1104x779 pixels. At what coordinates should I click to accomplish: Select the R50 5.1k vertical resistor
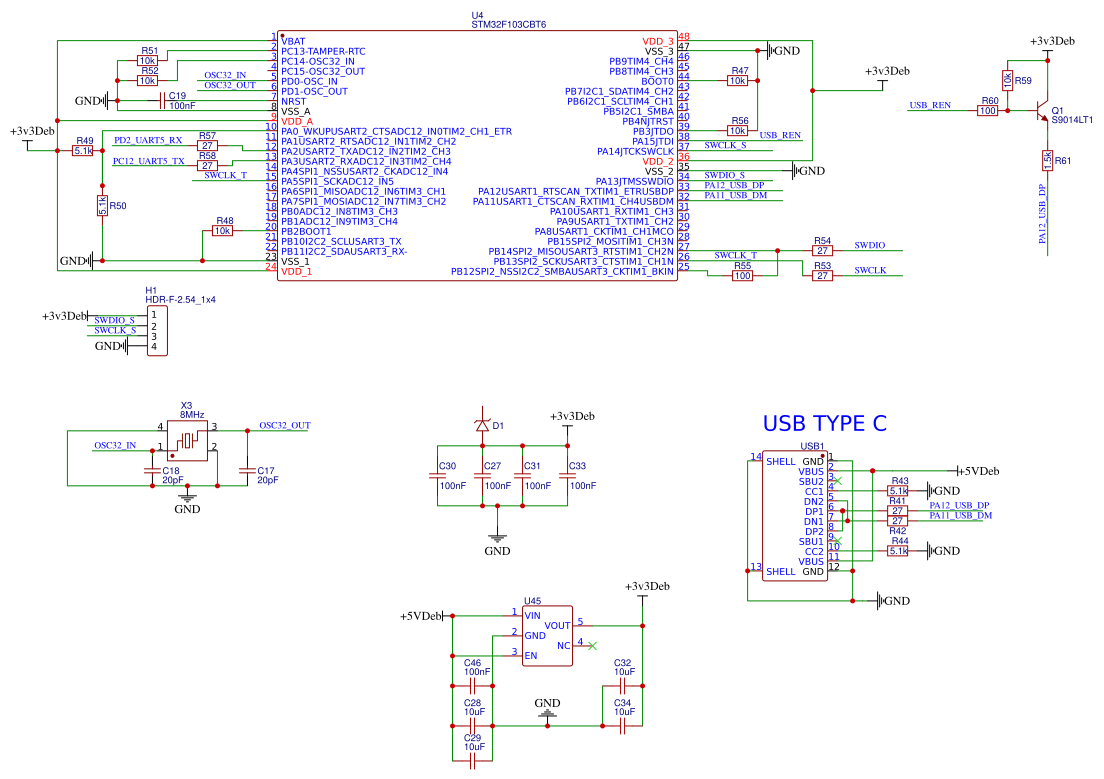pos(102,206)
